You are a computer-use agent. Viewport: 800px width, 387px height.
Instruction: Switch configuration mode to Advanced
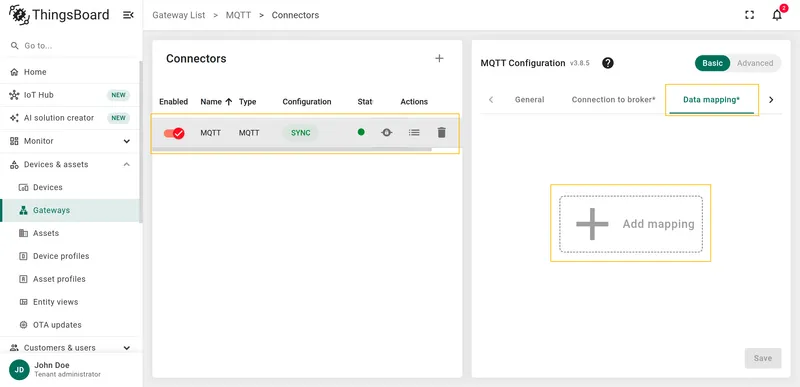pos(755,63)
